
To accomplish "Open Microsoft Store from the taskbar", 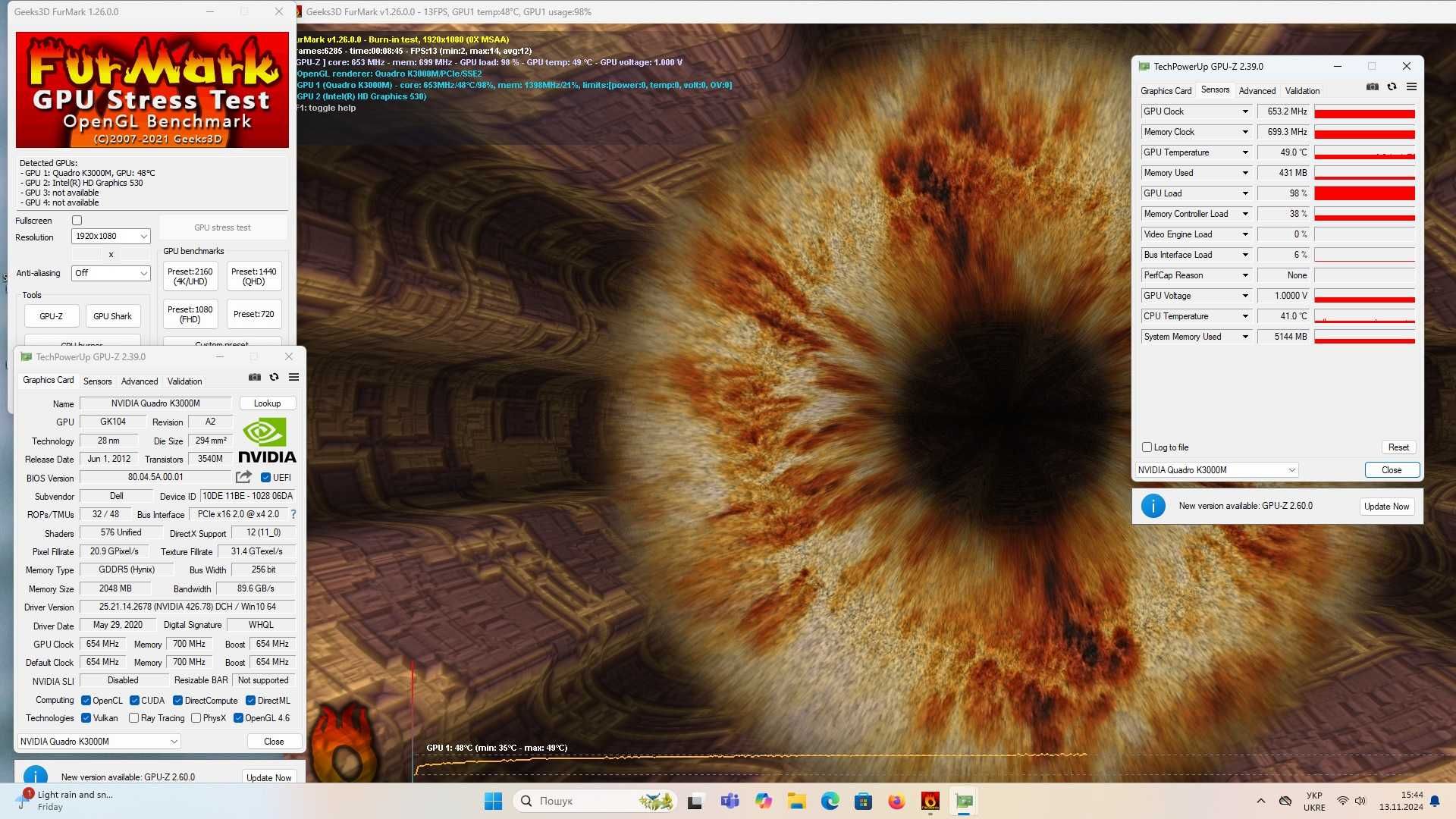I will (863, 801).
